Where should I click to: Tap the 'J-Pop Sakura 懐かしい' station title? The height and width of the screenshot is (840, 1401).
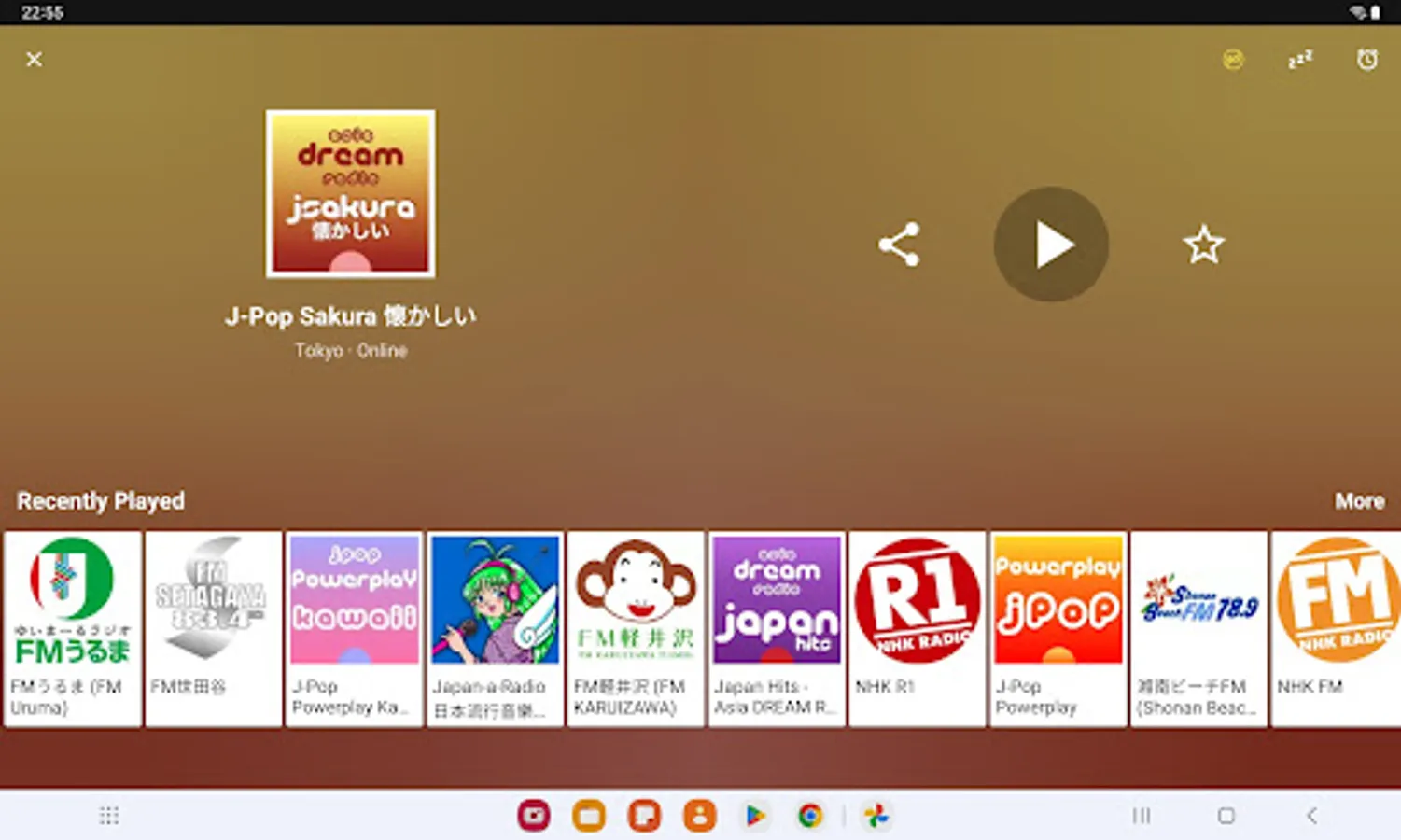tap(350, 316)
